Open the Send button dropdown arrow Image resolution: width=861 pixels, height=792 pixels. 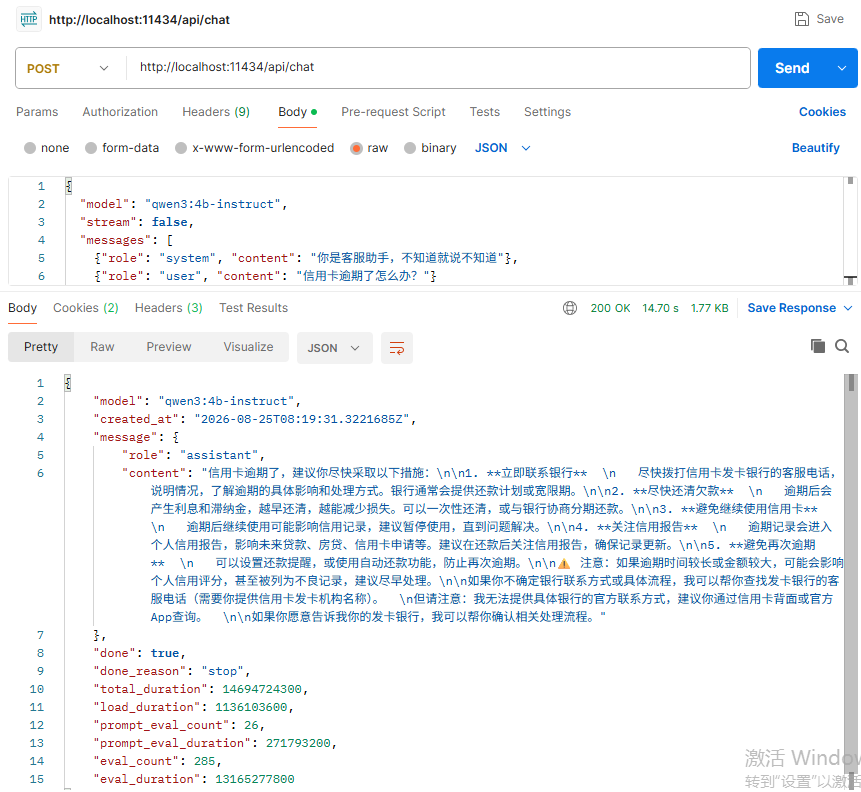point(841,68)
